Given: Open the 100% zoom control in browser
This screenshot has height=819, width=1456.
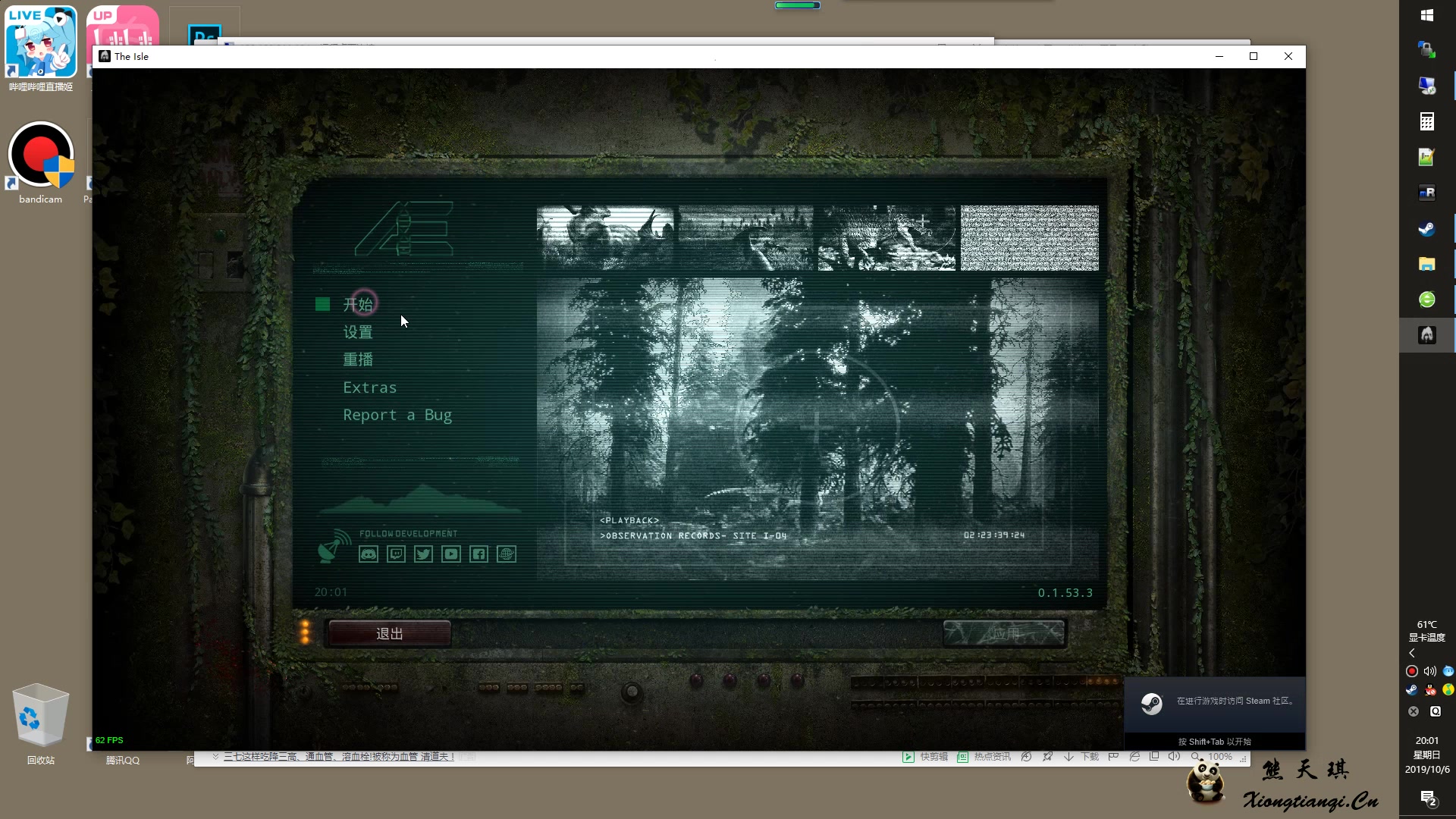Looking at the screenshot, I should [1212, 757].
